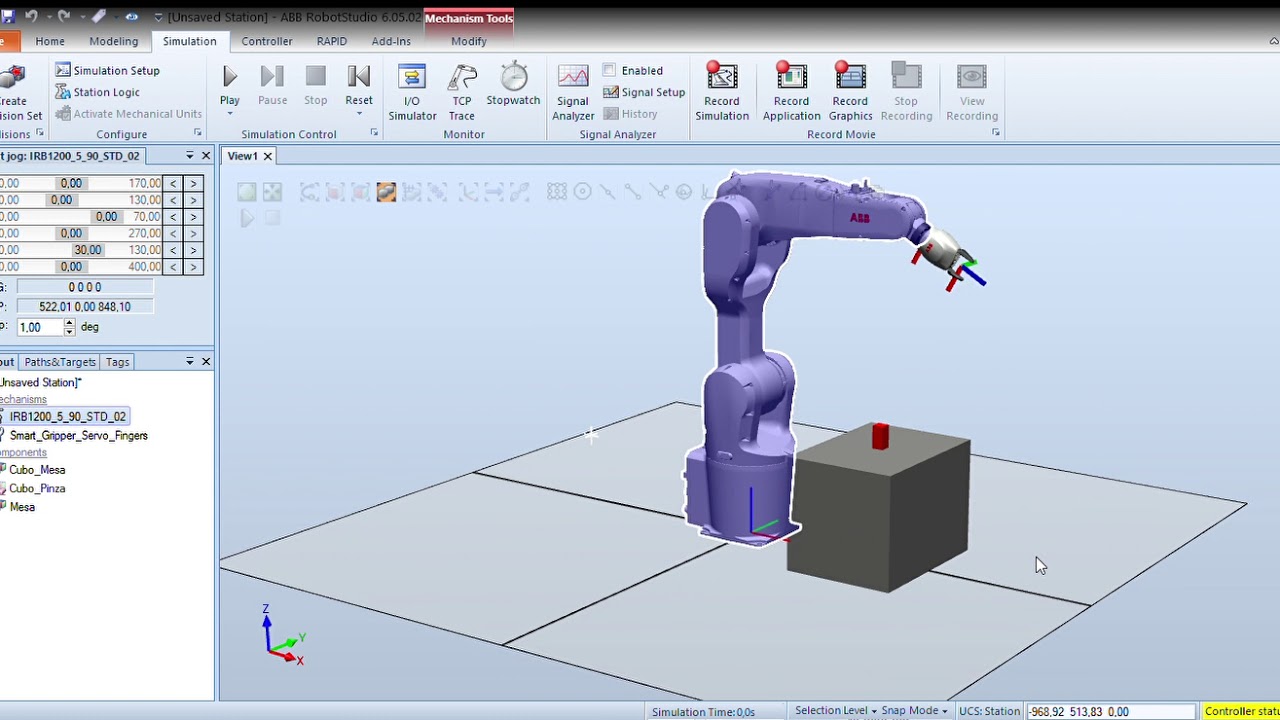Click Activate Mechanical Units
The width and height of the screenshot is (1280, 720).
[129, 114]
